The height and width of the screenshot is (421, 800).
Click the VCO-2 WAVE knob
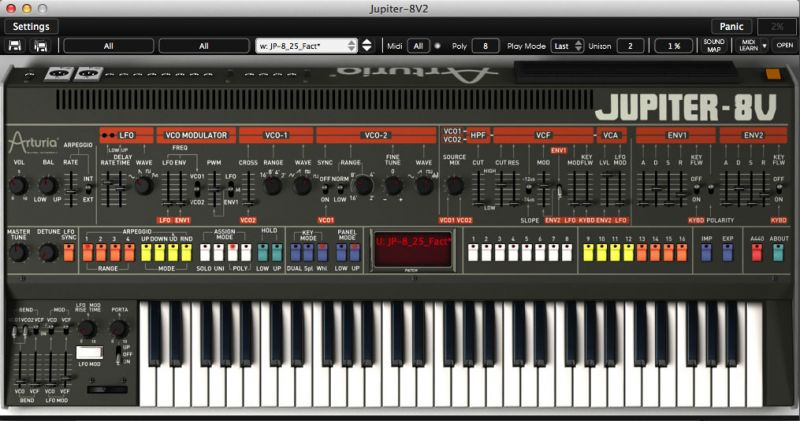coord(423,185)
